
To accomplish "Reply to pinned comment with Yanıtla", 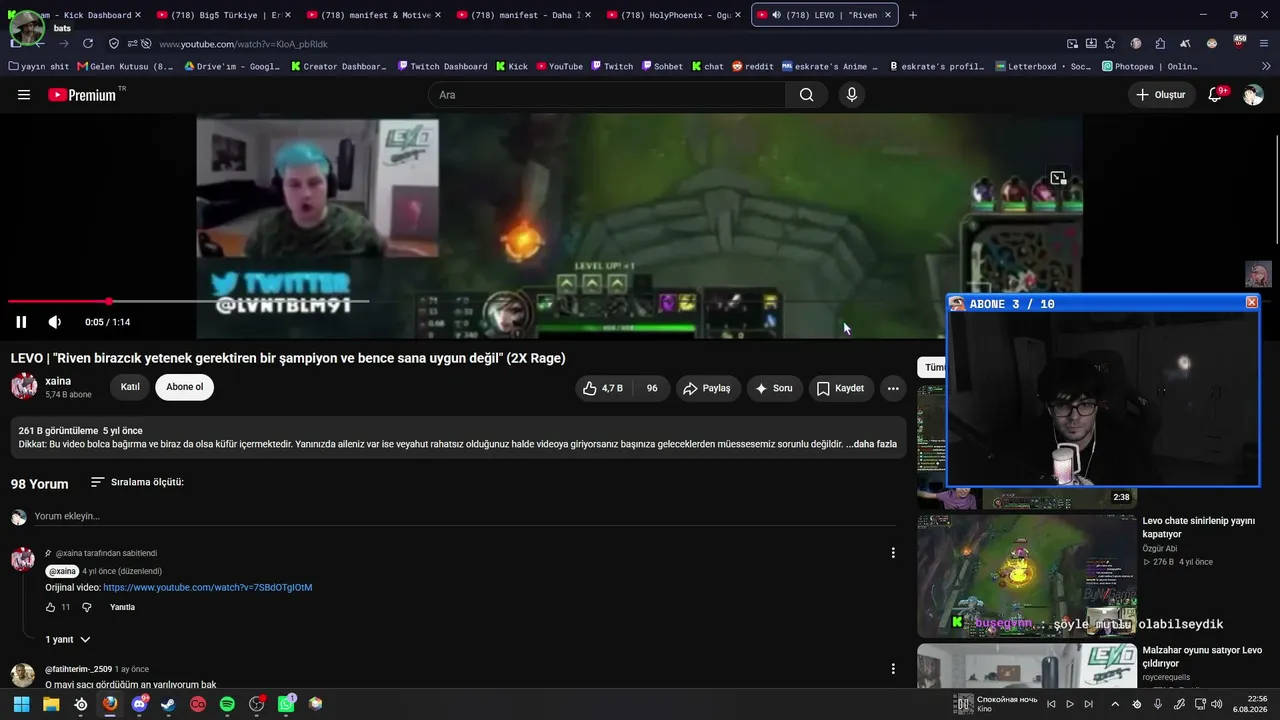I will (122, 607).
